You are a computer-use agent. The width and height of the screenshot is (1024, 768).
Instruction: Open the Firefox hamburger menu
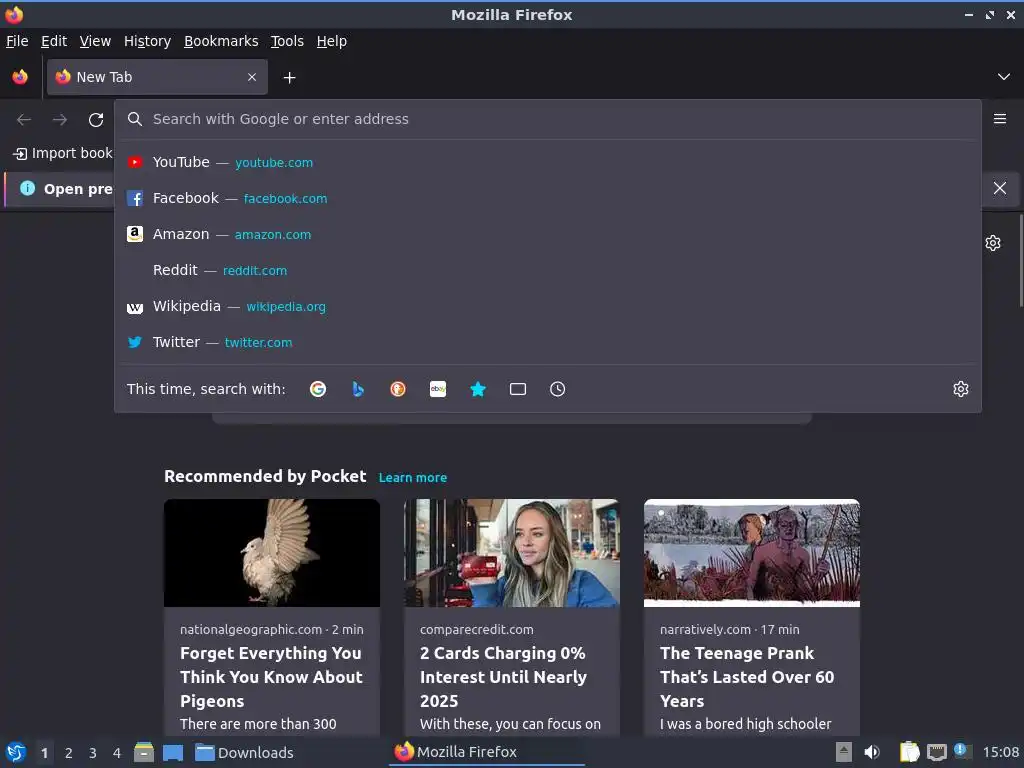1000,119
